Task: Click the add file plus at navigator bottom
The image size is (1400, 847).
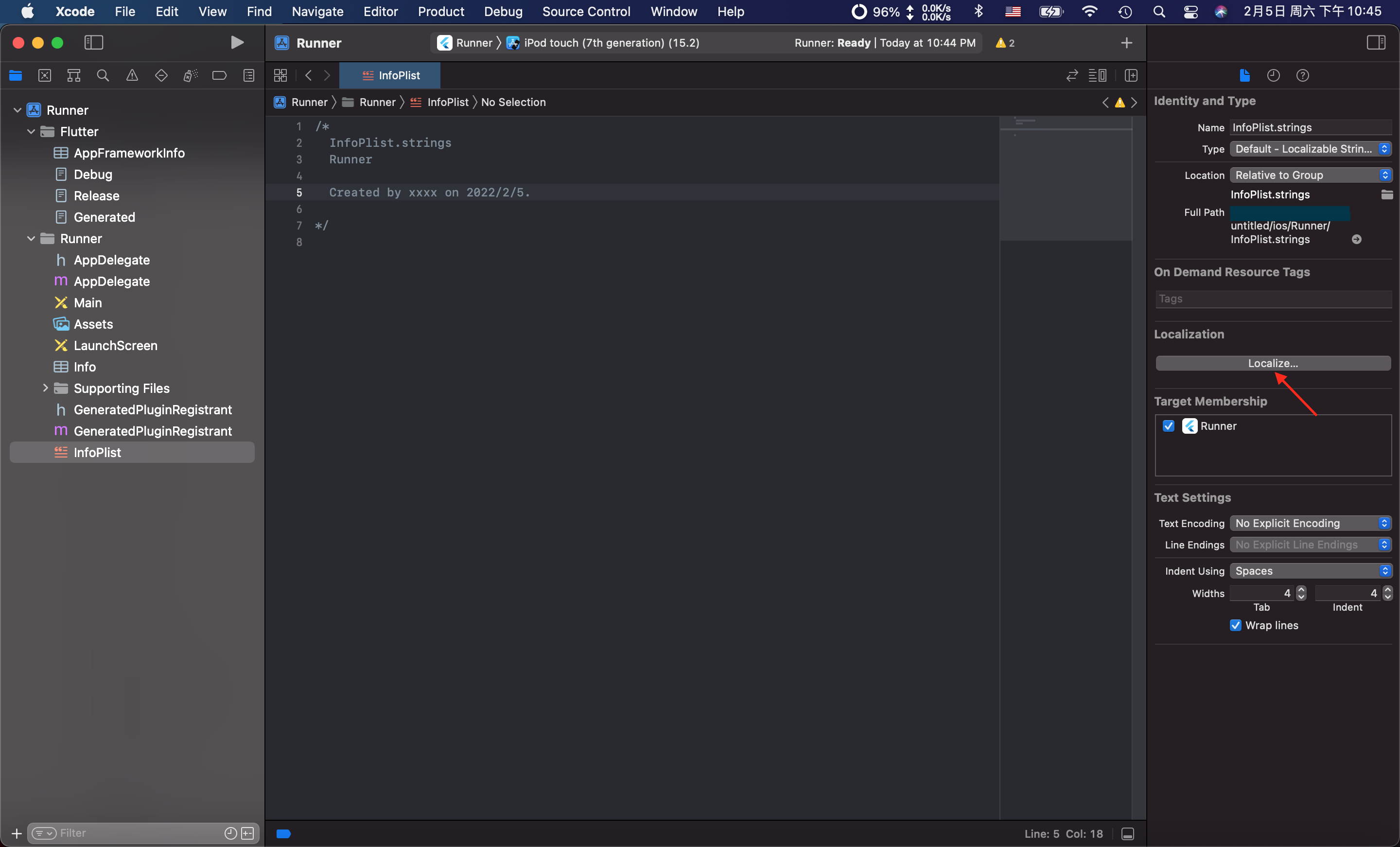Action: click(x=17, y=833)
